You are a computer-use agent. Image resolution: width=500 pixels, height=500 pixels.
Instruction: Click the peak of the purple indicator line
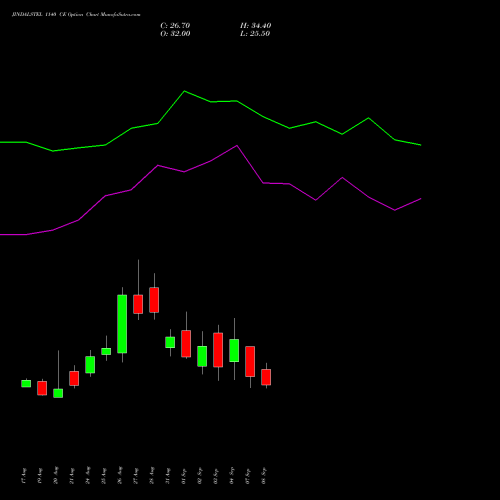click(x=237, y=146)
